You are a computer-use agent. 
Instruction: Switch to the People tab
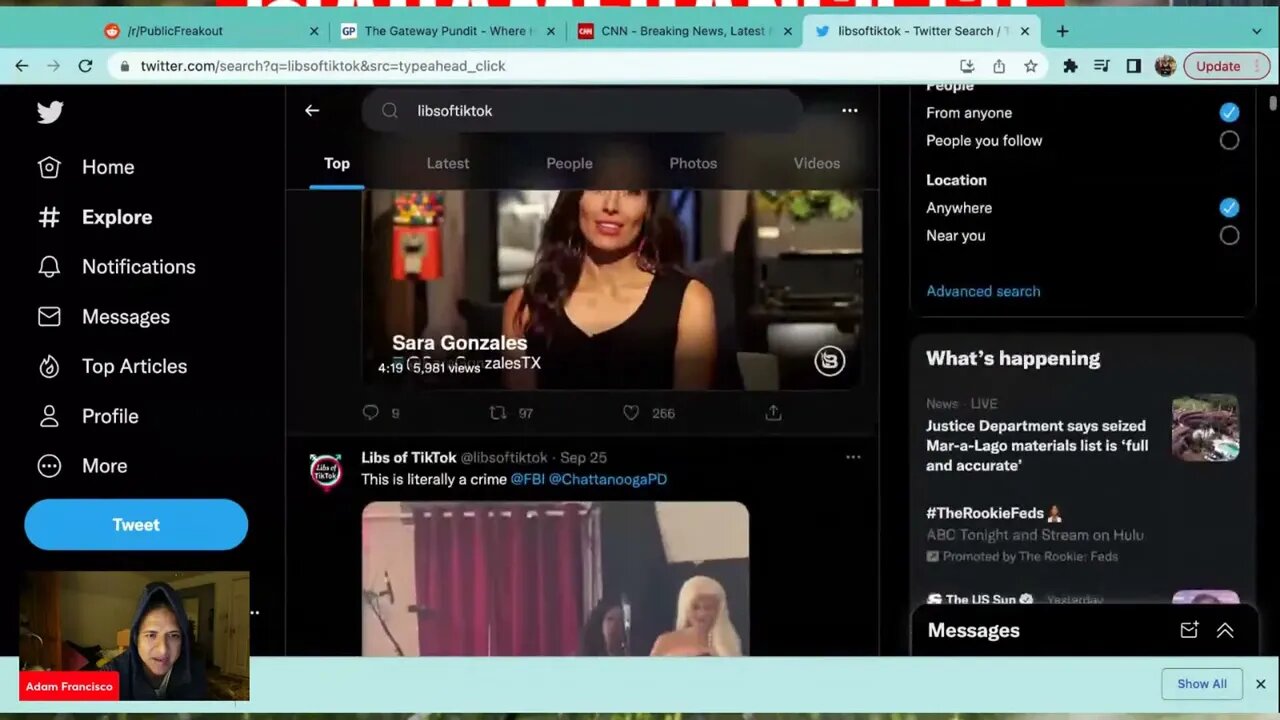(x=569, y=163)
